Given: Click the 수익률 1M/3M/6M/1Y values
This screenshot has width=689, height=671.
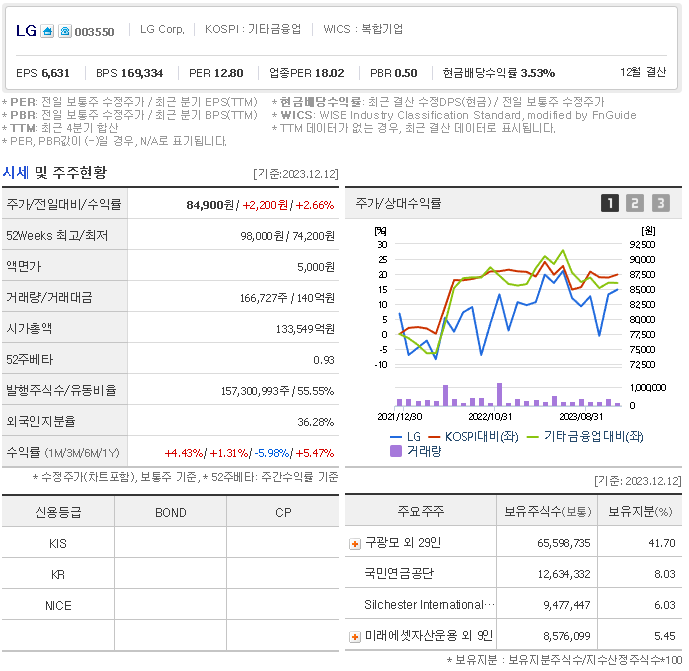Looking at the screenshot, I should click(249, 453).
